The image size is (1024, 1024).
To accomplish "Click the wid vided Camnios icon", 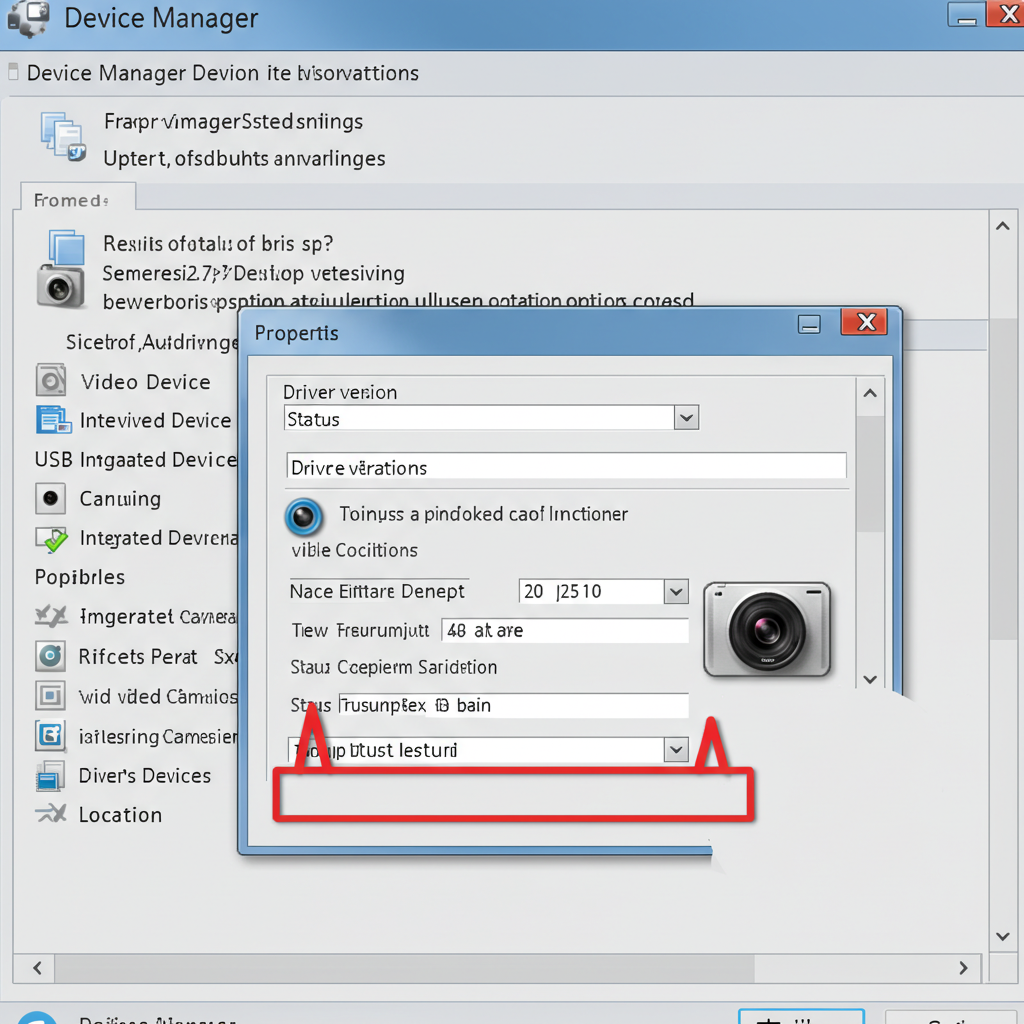I will click(x=50, y=696).
